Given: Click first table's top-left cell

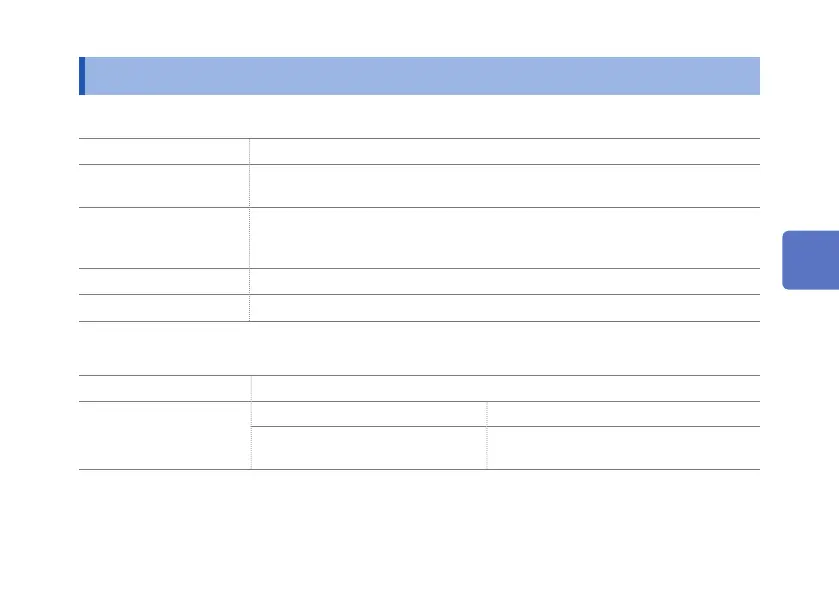Looking at the screenshot, I should [164, 151].
